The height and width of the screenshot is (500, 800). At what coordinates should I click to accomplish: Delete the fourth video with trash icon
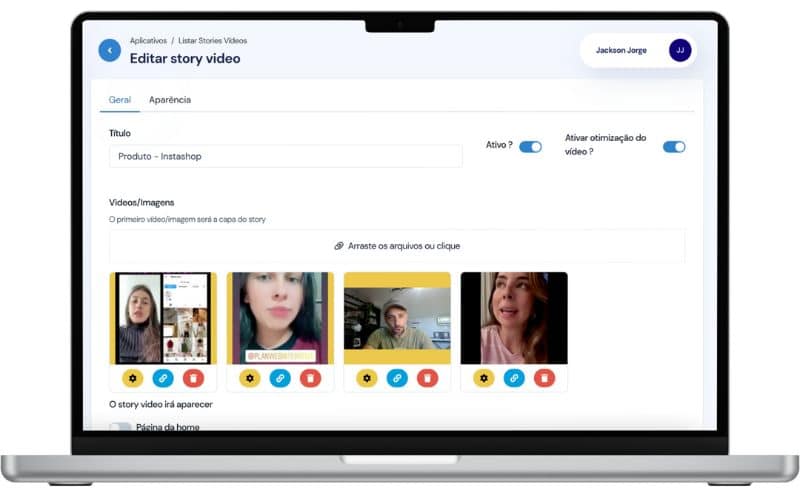(544, 378)
